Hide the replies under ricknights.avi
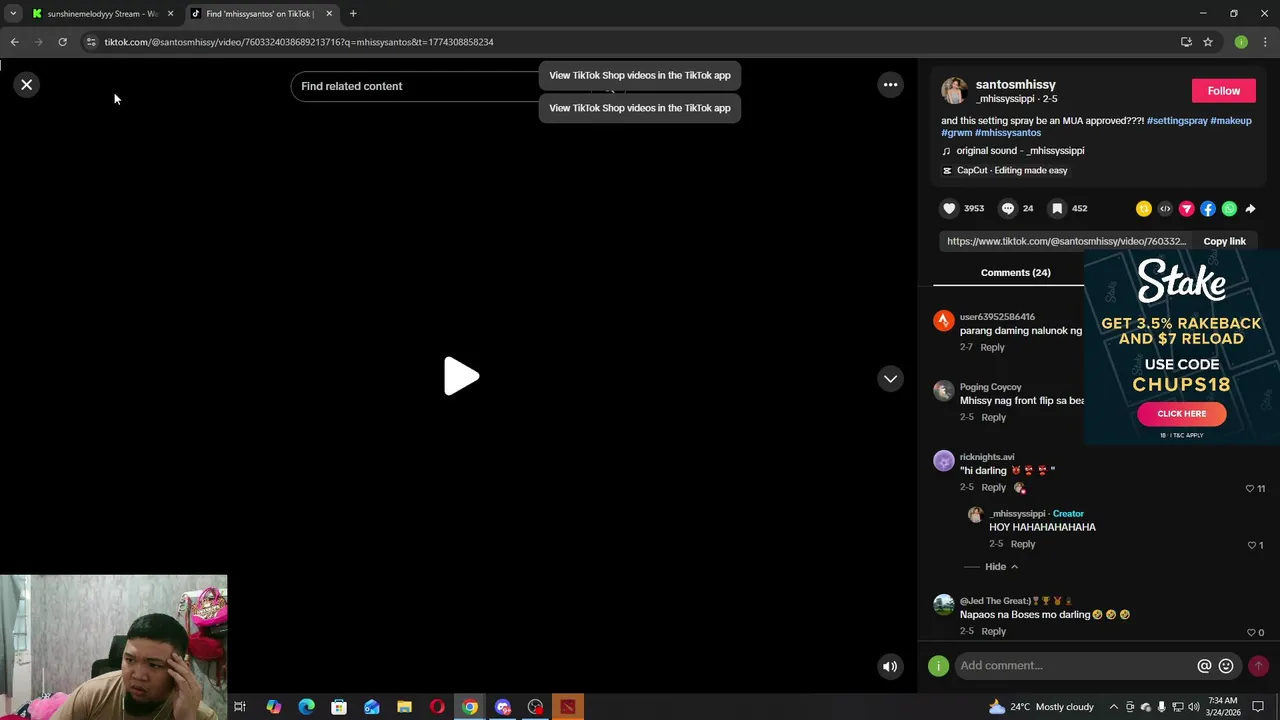Image resolution: width=1280 pixels, height=720 pixels. click(x=1001, y=567)
